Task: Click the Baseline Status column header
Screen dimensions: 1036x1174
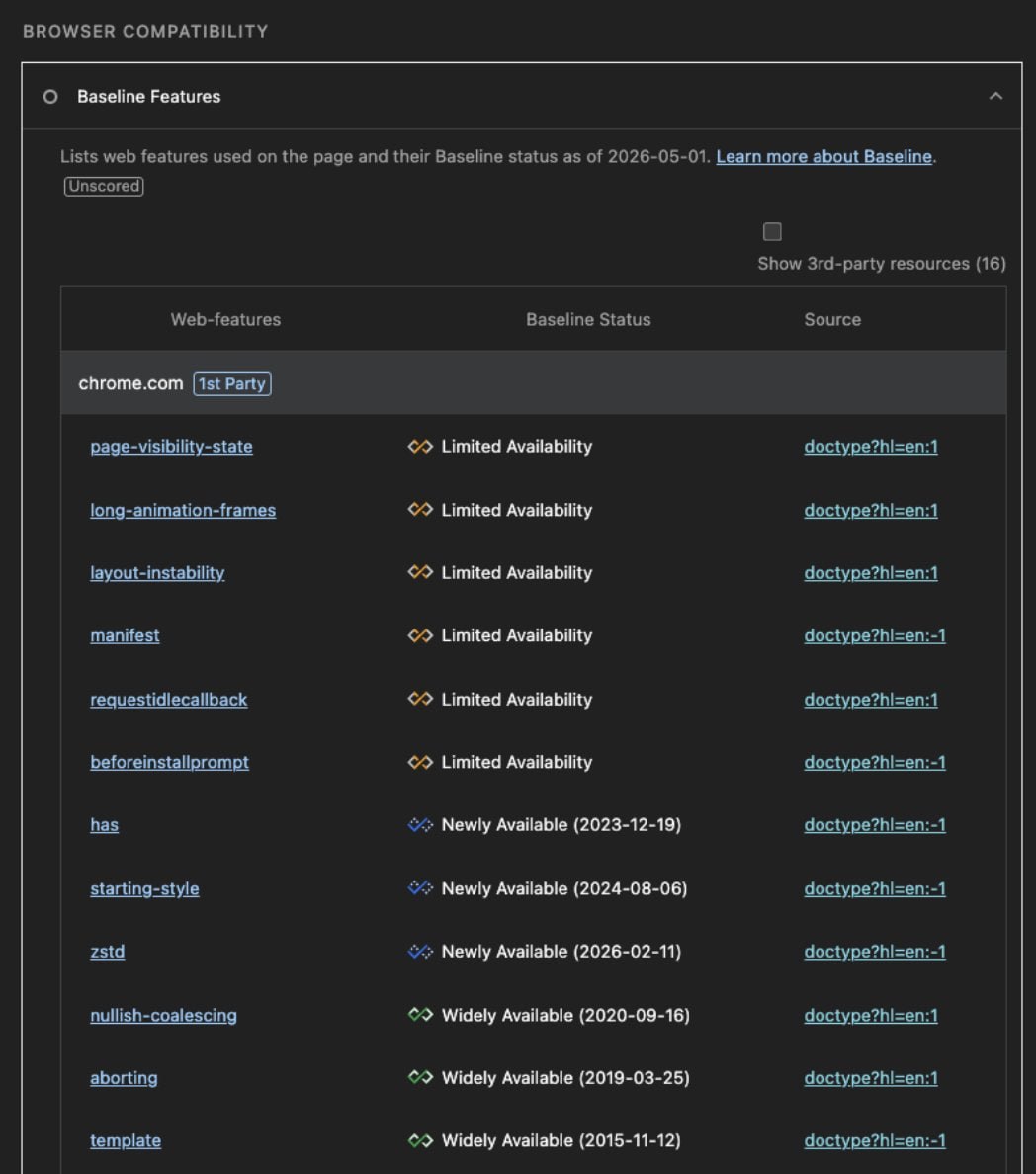Action: pos(588,320)
